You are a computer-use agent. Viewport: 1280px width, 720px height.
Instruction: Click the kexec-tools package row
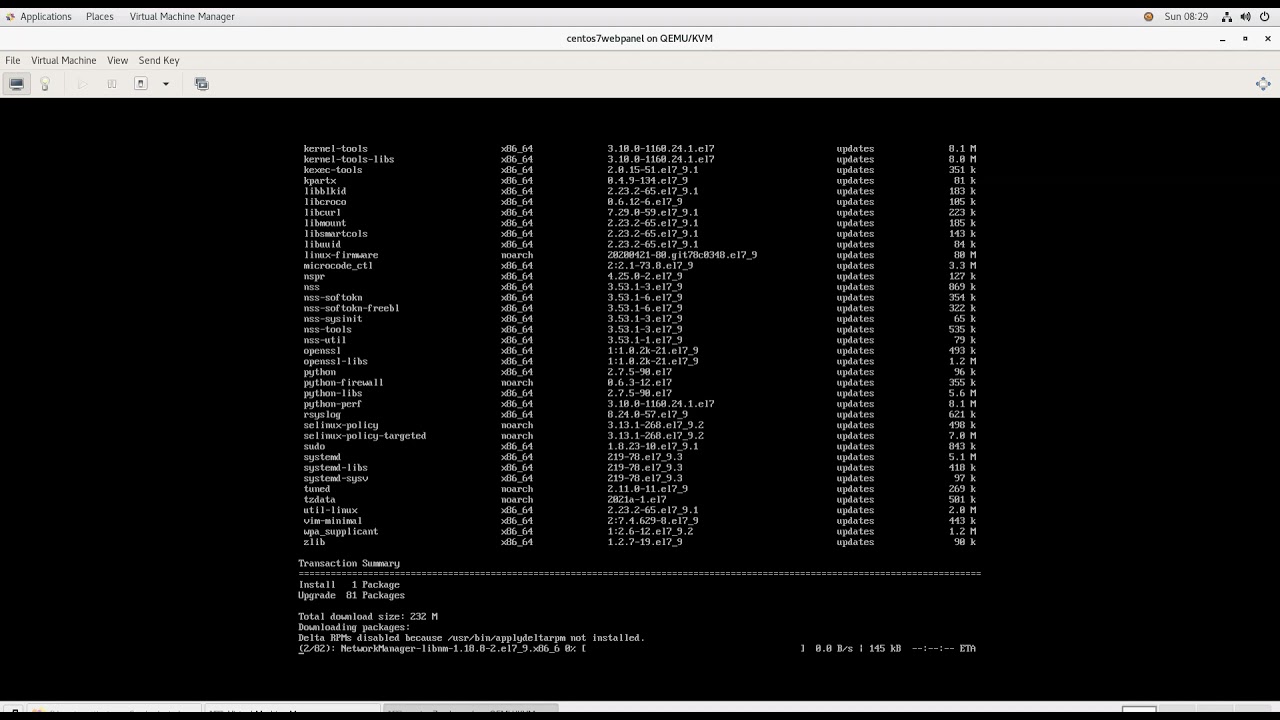pos(640,170)
